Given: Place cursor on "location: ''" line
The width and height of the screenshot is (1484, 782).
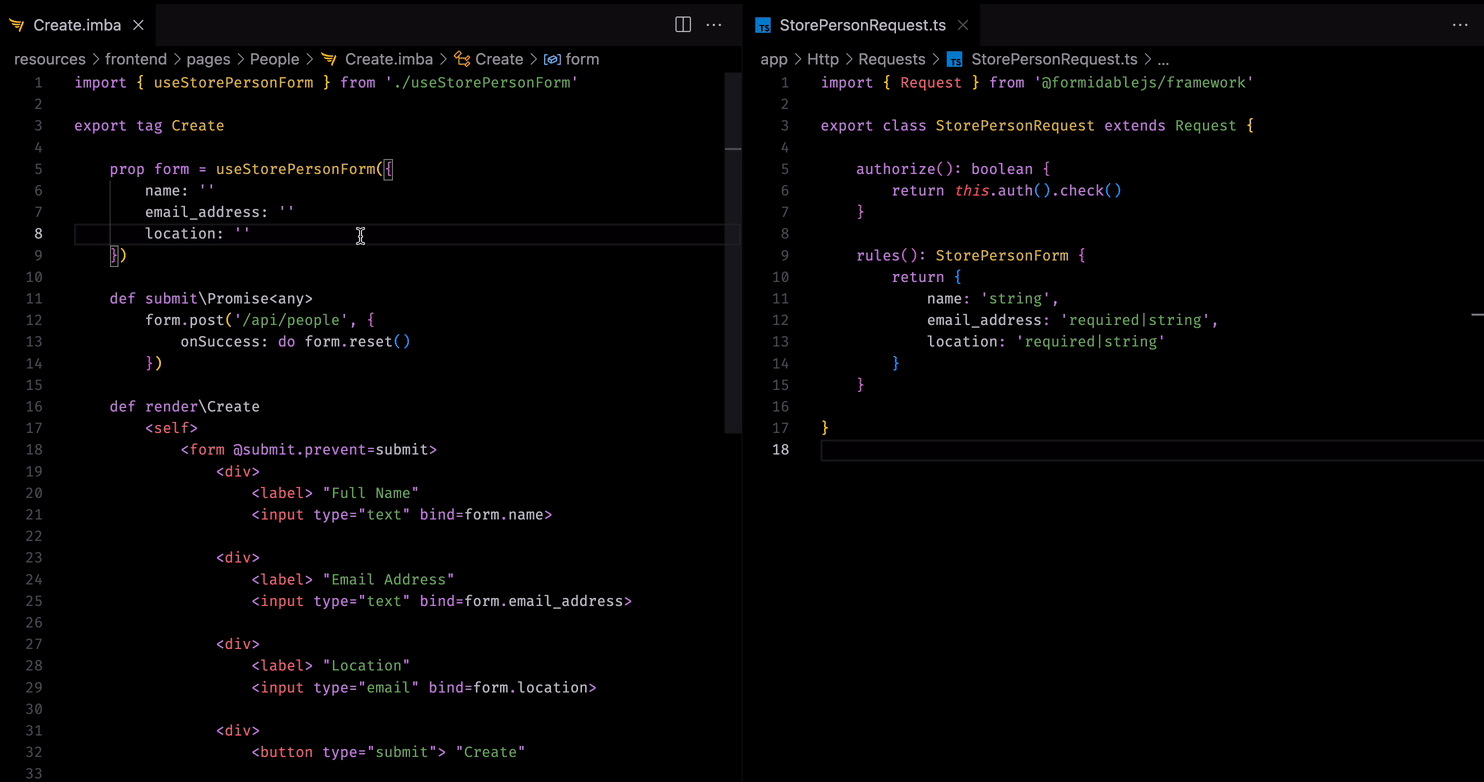Looking at the screenshot, I should click(198, 234).
